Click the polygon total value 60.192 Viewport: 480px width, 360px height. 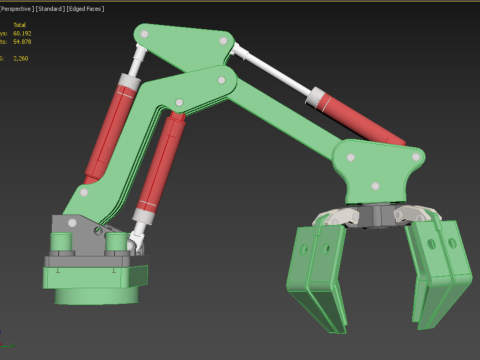(x=22, y=33)
